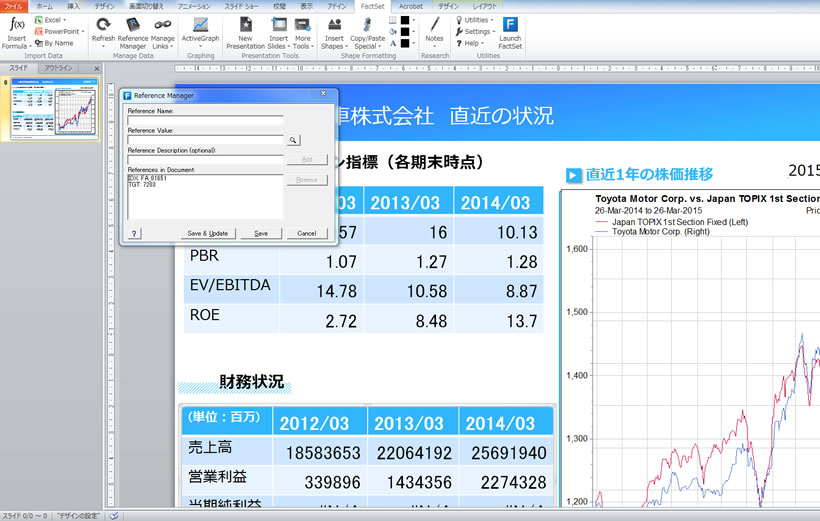The image size is (820, 521).
Task: Click the lookup magnifier button in dialog
Action: [x=293, y=140]
